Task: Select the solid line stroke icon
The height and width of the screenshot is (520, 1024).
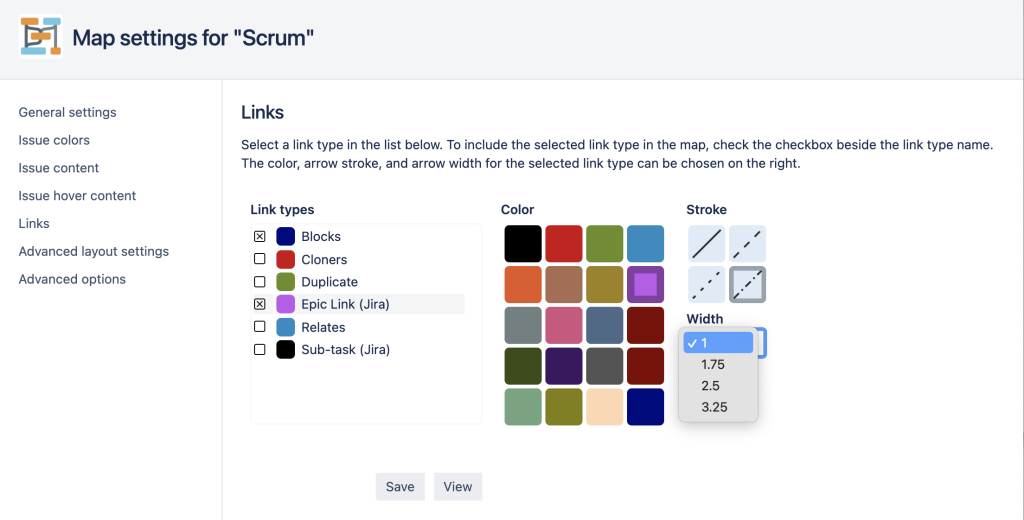Action: tap(707, 244)
